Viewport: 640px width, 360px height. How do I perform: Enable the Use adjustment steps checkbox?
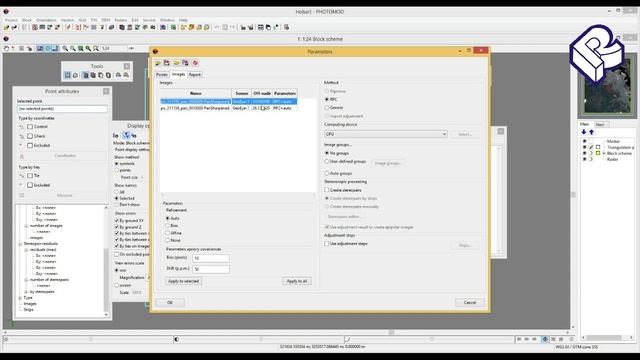coord(327,244)
